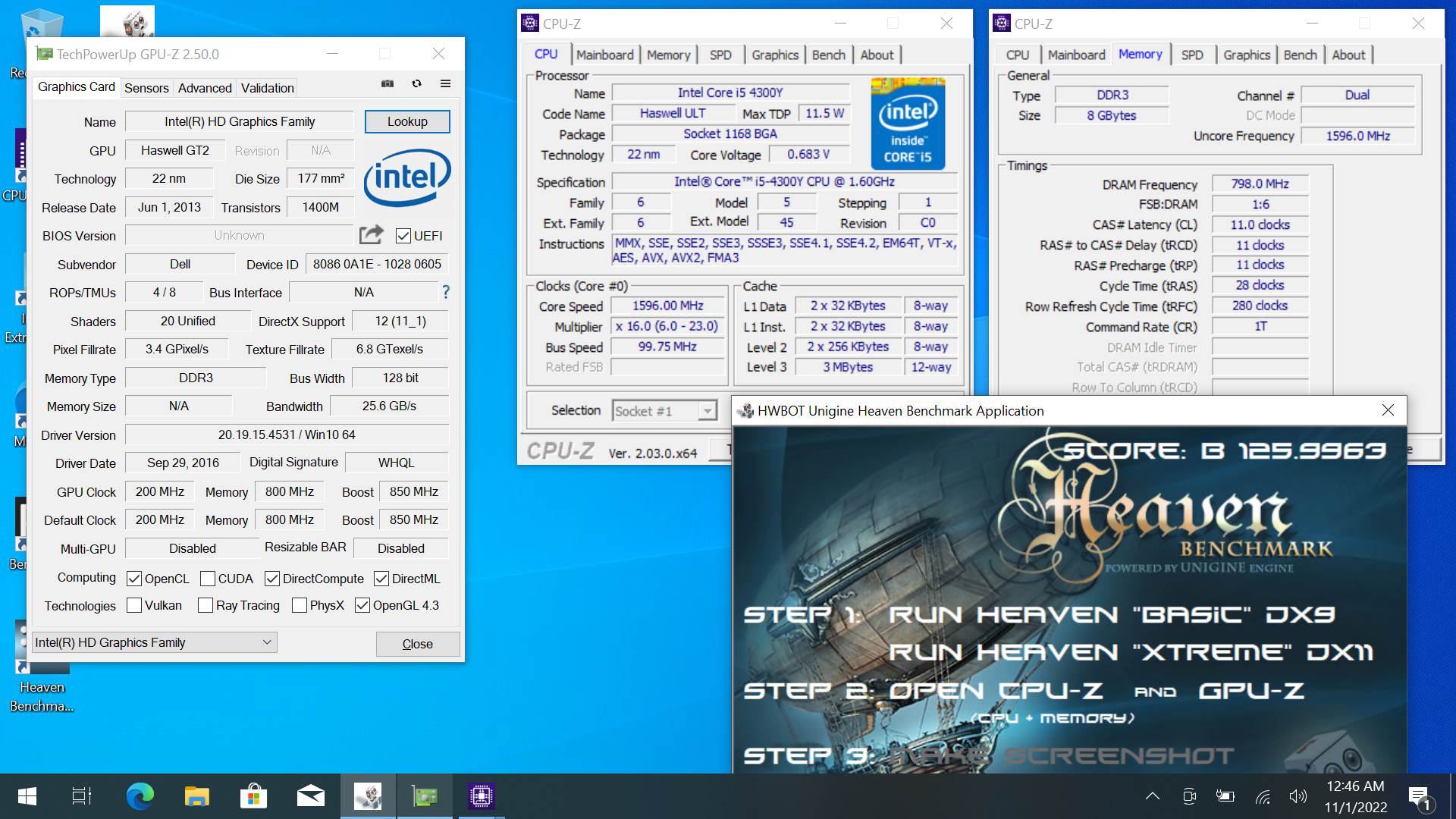
Task: Close the HWBOT Heaven Benchmark window
Action: pos(1388,410)
